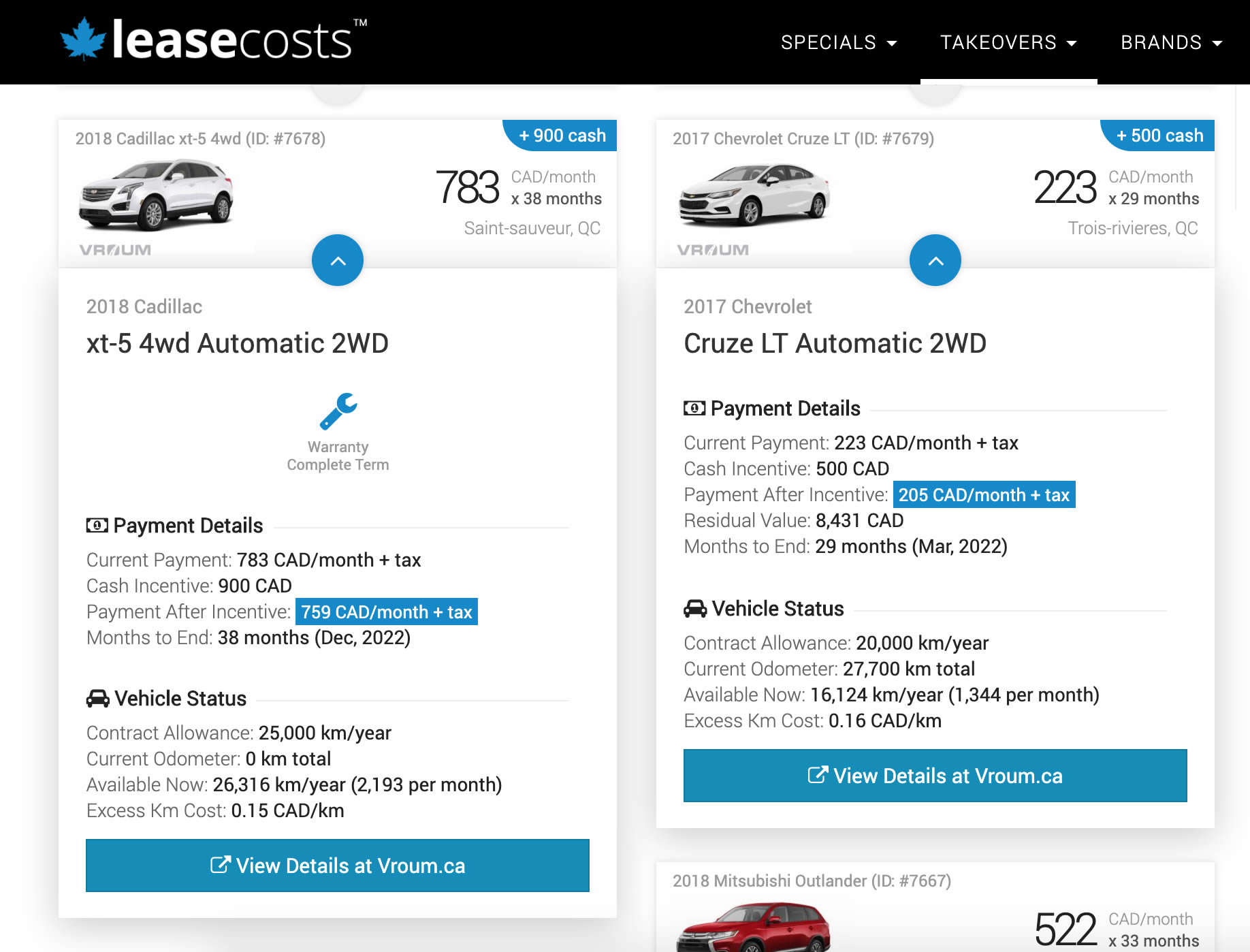Screen dimensions: 1250x952
Task: Click 'Months to End: 29 months (Mar, 2022)'
Action: pos(846,546)
